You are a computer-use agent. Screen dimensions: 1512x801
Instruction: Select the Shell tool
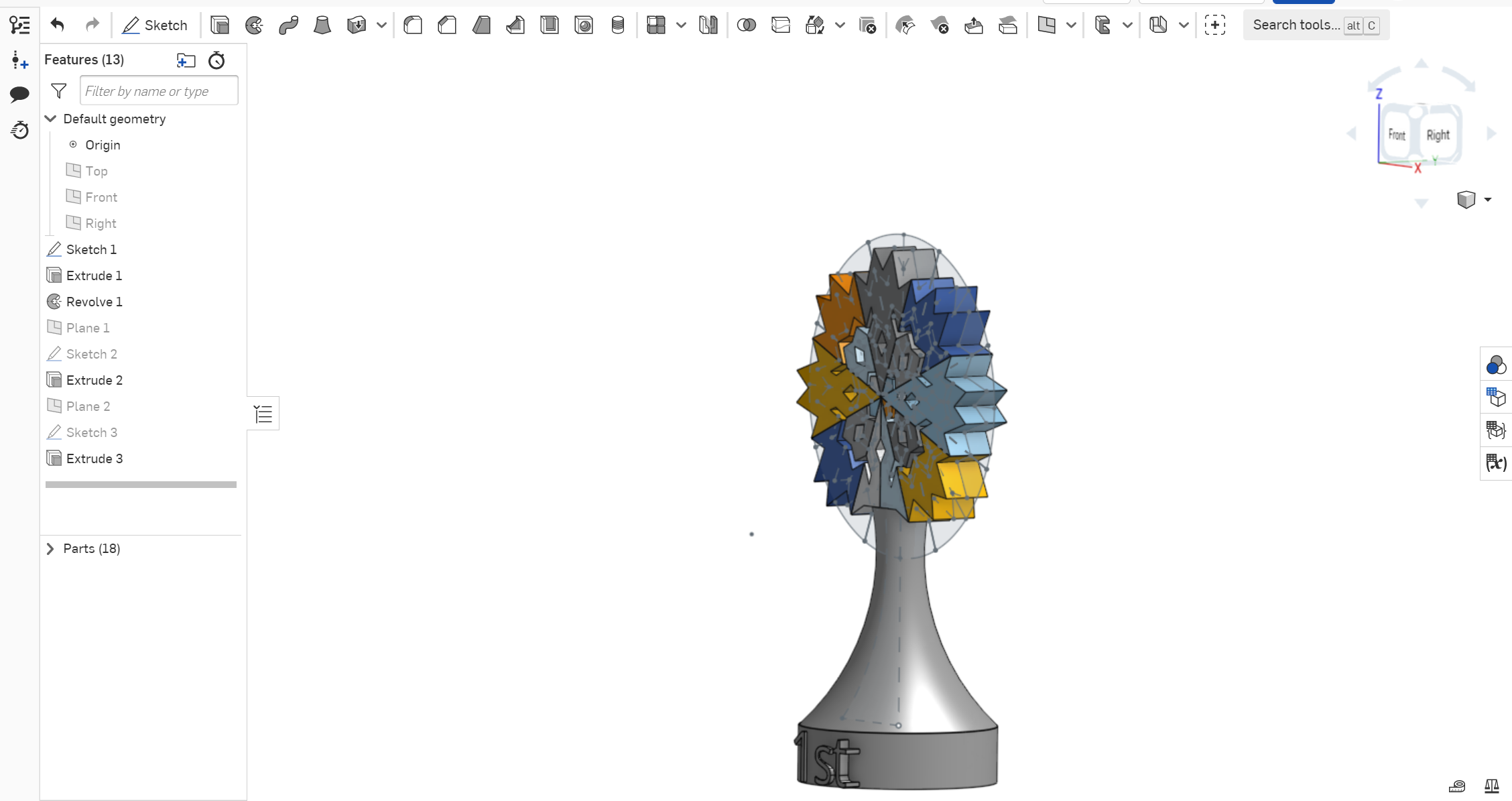click(550, 25)
